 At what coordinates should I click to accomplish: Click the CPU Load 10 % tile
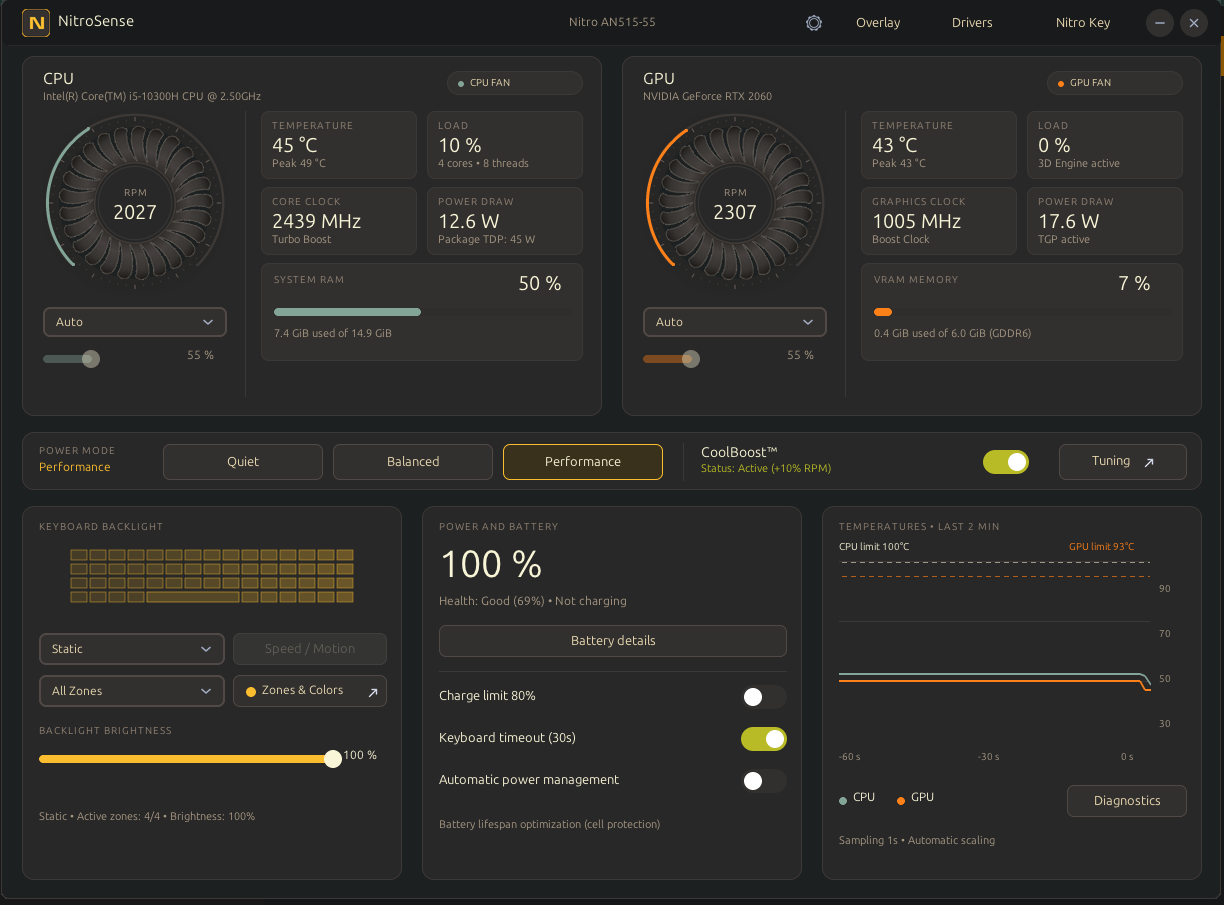point(505,145)
